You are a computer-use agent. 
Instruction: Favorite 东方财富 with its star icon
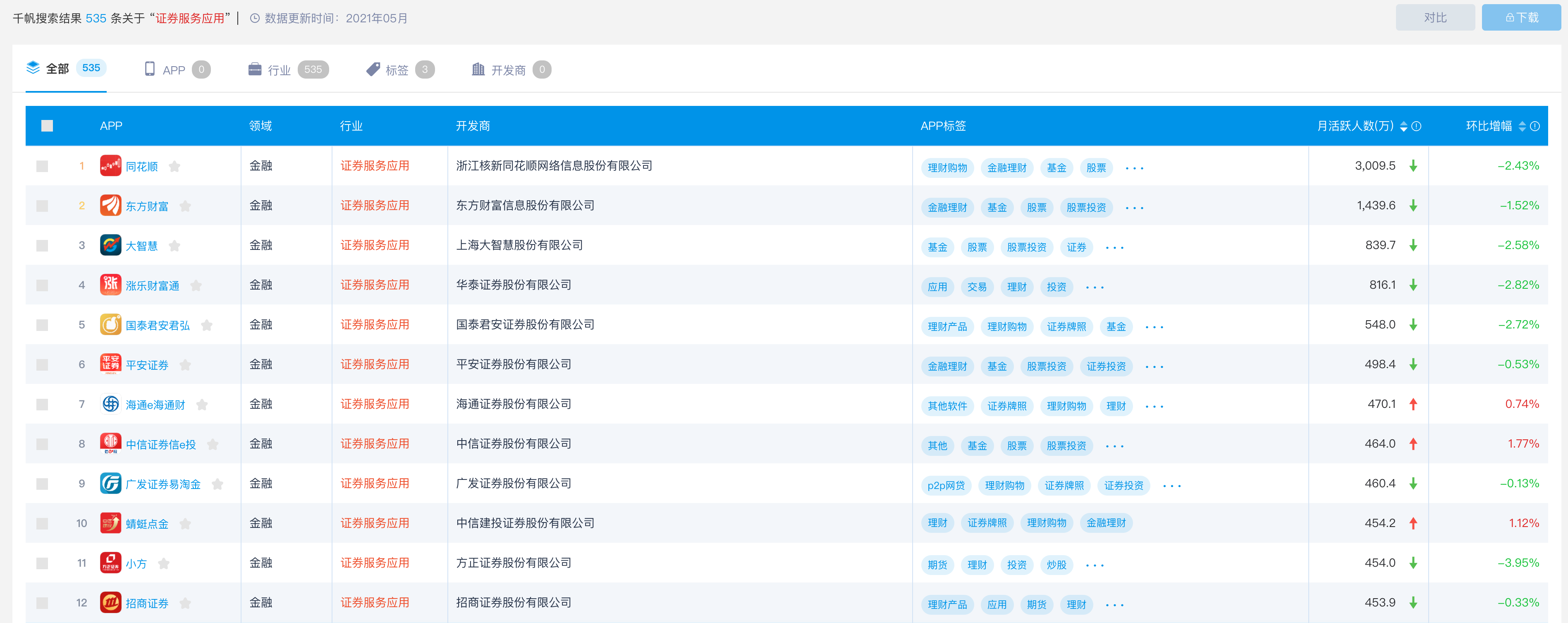186,206
